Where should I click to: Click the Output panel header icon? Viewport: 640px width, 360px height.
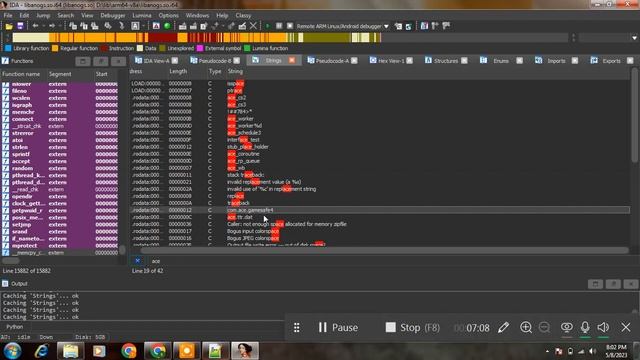5,283
